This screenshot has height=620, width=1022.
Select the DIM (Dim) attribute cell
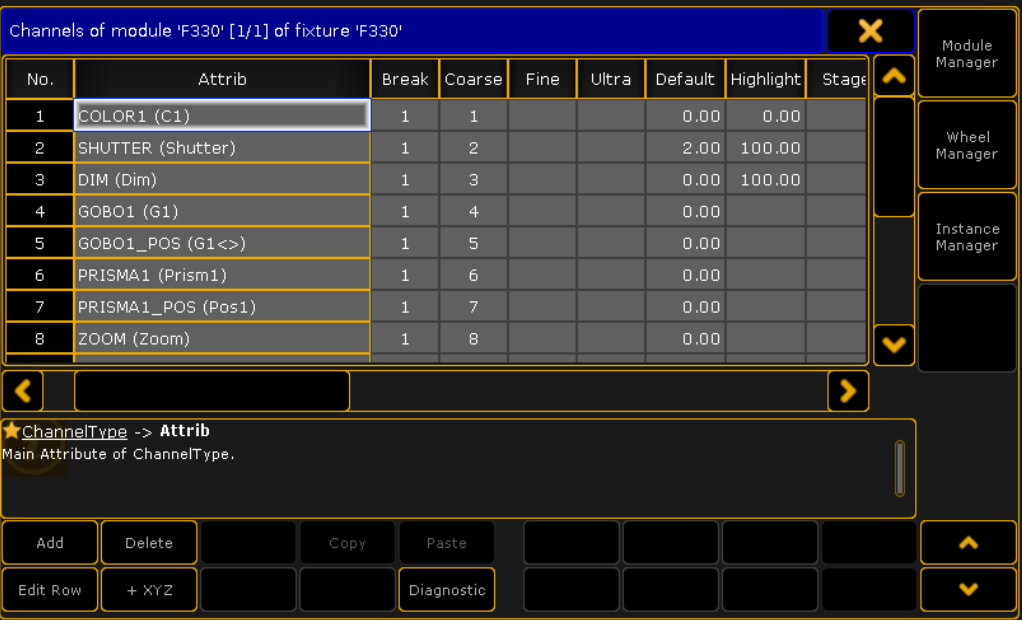(222, 180)
